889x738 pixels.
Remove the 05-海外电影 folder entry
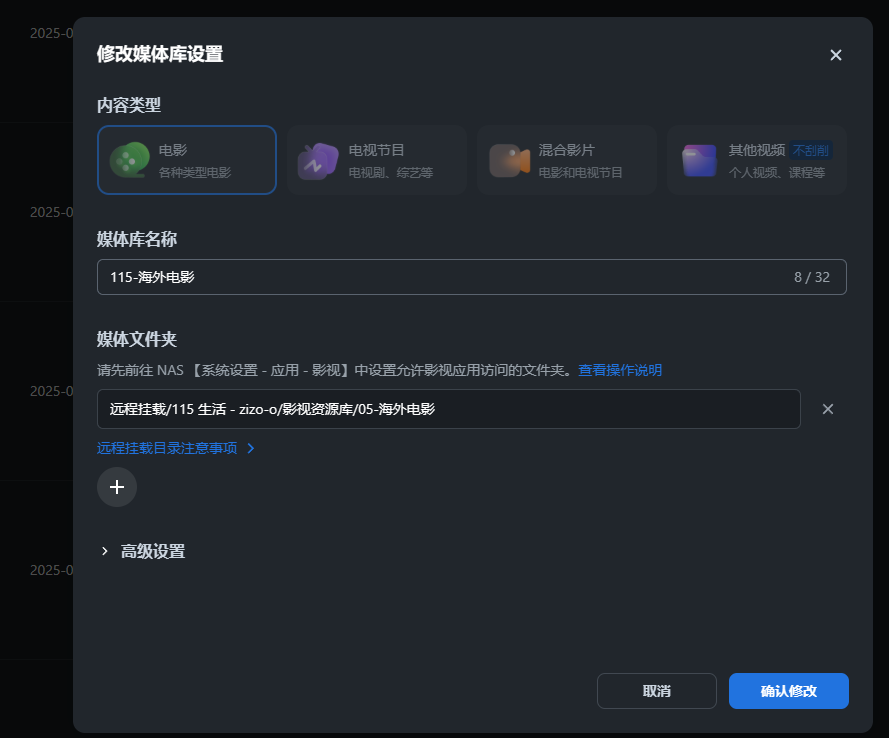828,409
